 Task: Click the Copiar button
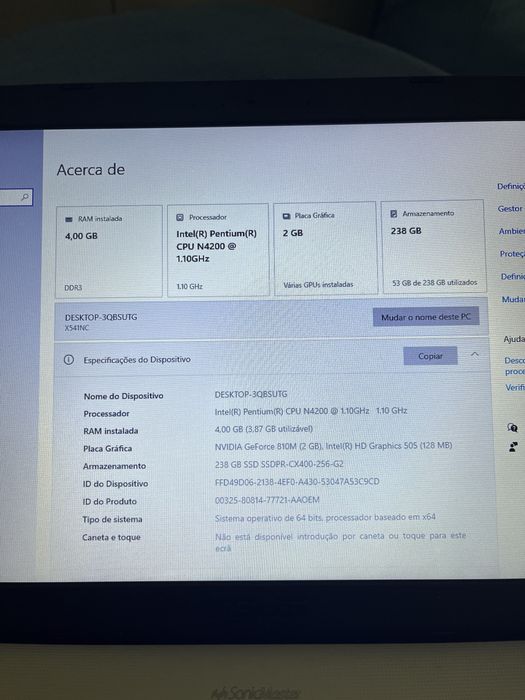430,356
